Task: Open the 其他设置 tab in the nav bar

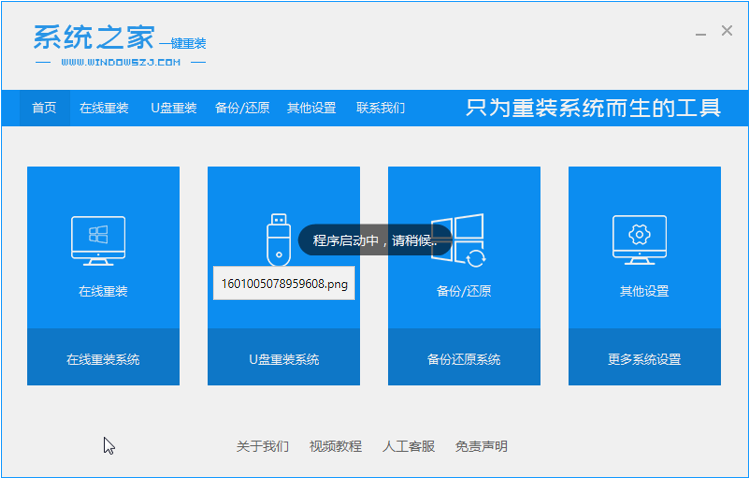Action: (311, 108)
